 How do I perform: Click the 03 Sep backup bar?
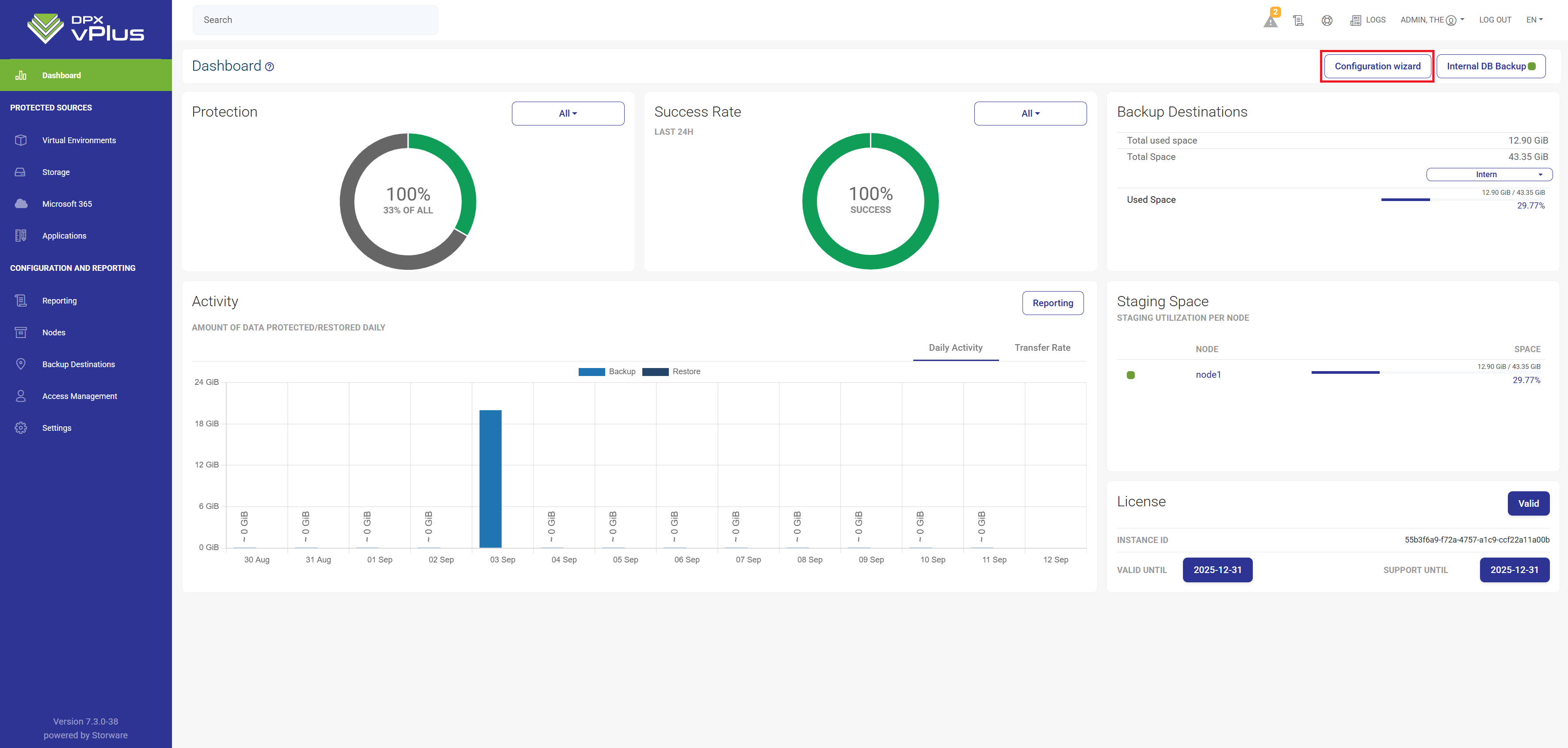point(490,478)
